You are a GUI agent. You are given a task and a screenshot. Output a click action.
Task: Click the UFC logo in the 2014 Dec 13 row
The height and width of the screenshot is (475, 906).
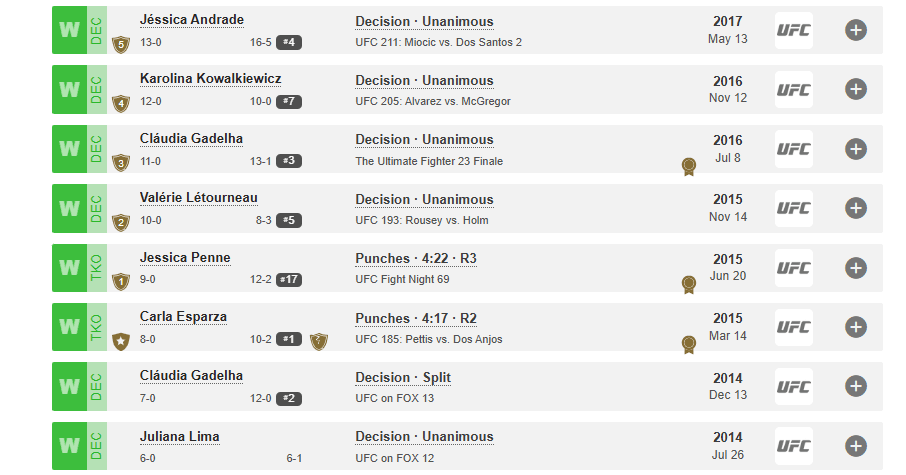pyautogui.click(x=793, y=387)
